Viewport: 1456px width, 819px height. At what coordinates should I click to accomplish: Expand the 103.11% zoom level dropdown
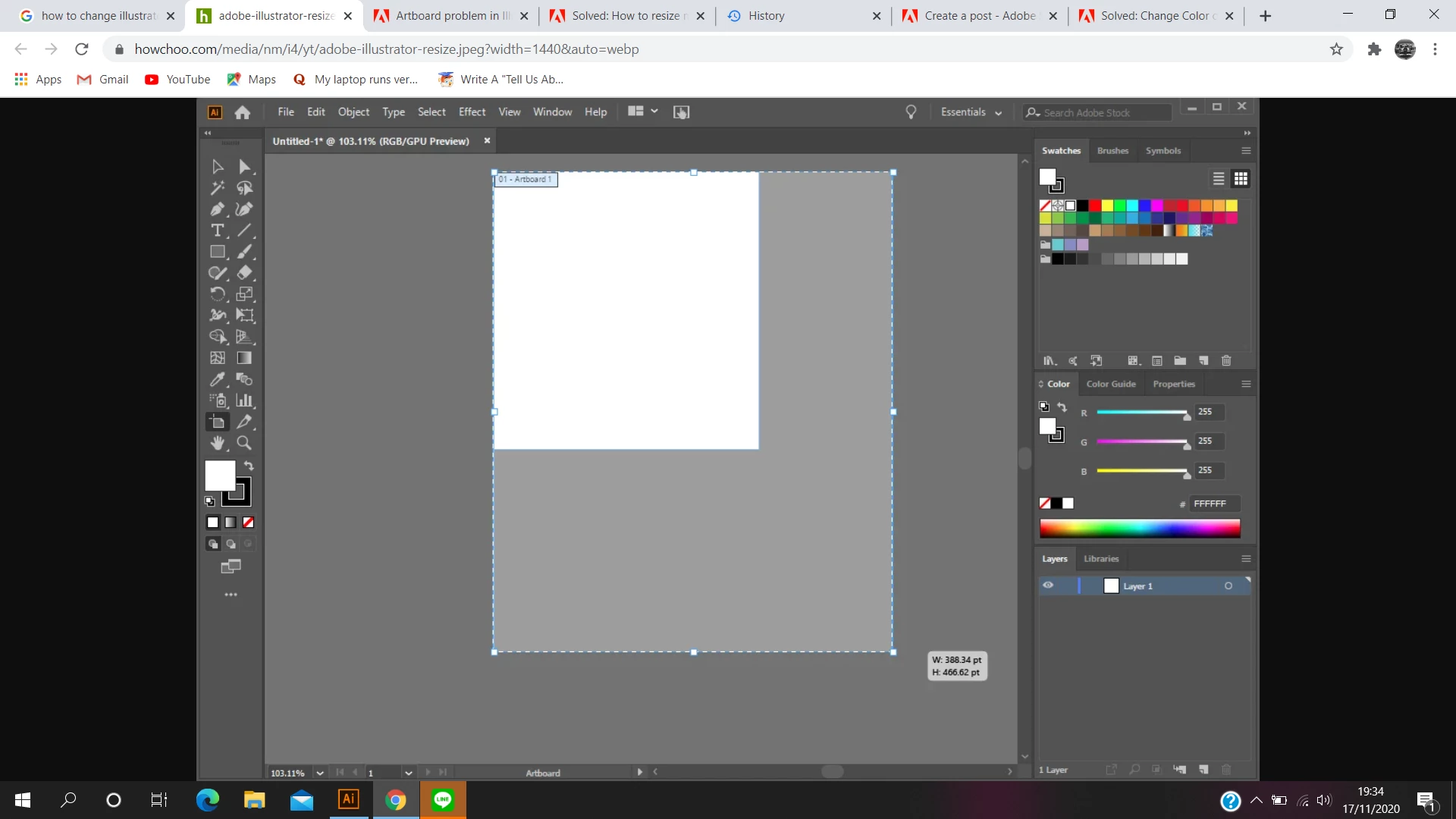320,773
